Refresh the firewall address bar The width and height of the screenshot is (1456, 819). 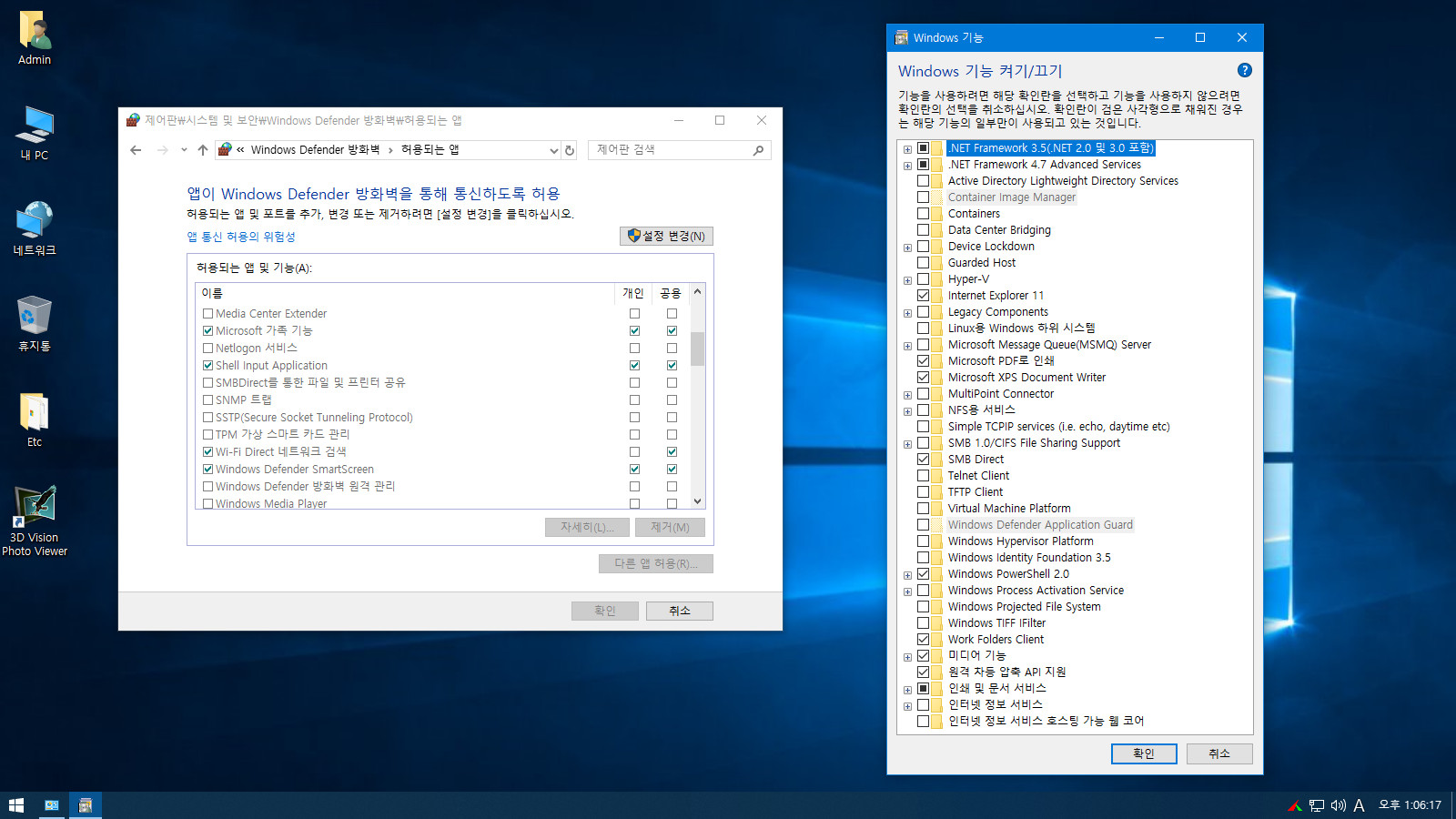(570, 150)
